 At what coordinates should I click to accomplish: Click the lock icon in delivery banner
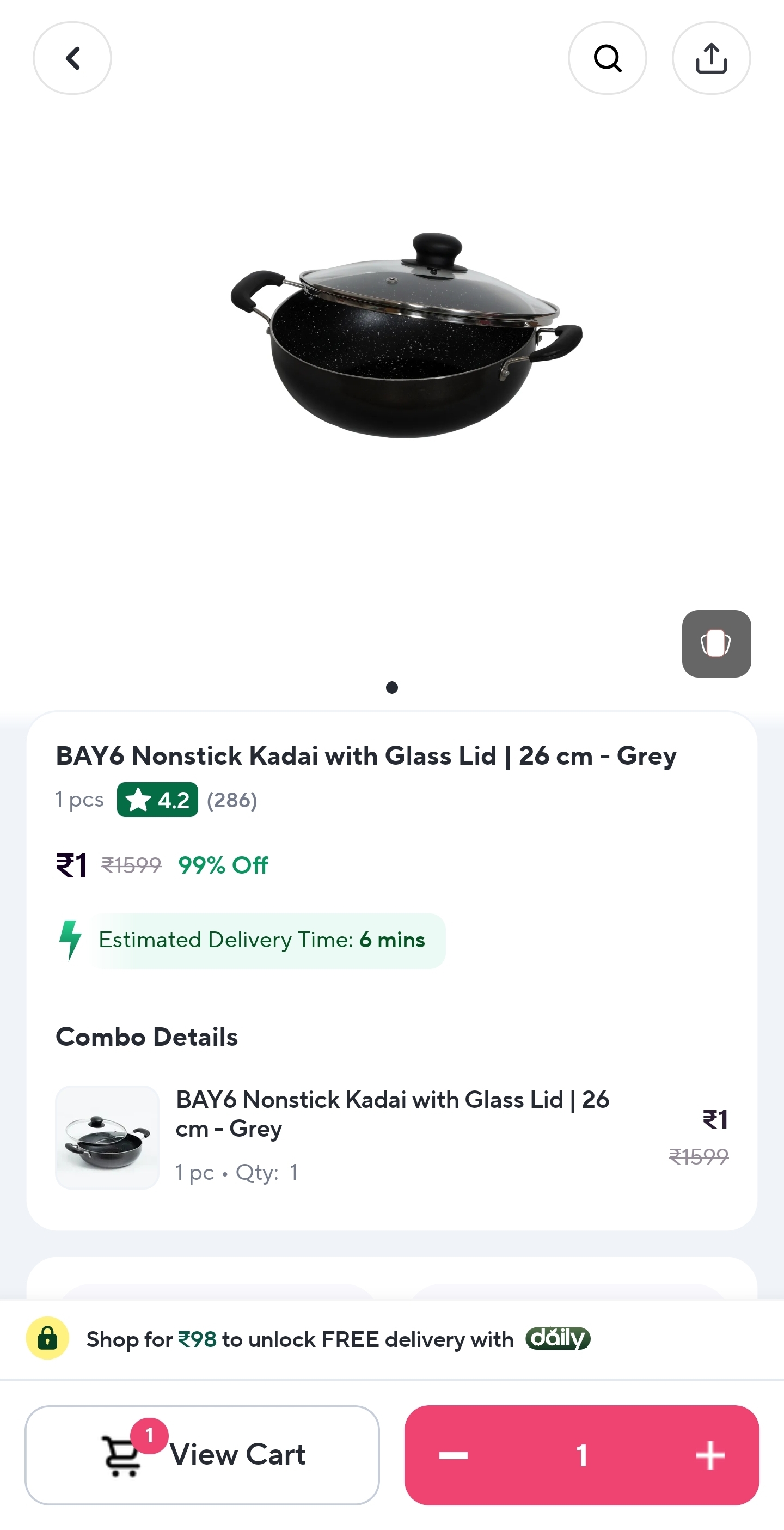click(x=47, y=1339)
